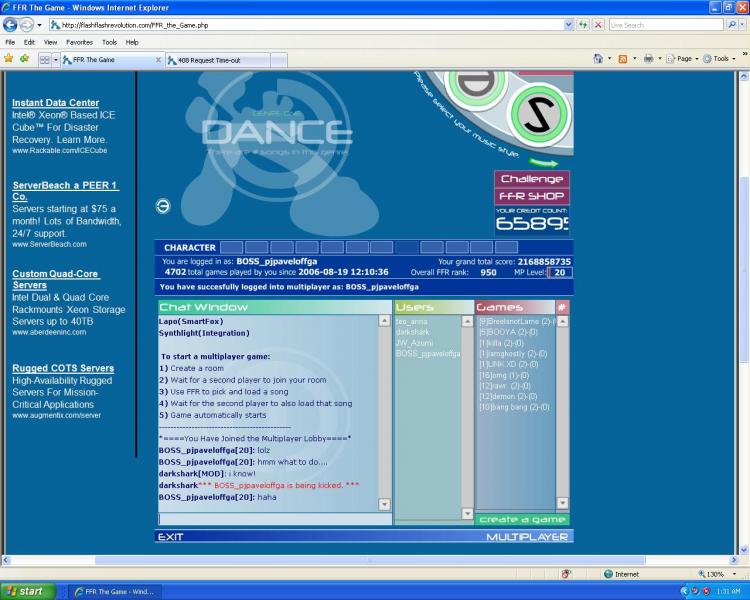Click the Refresh page icon
Screen dimensions: 750x600
pyautogui.click(x=583, y=25)
